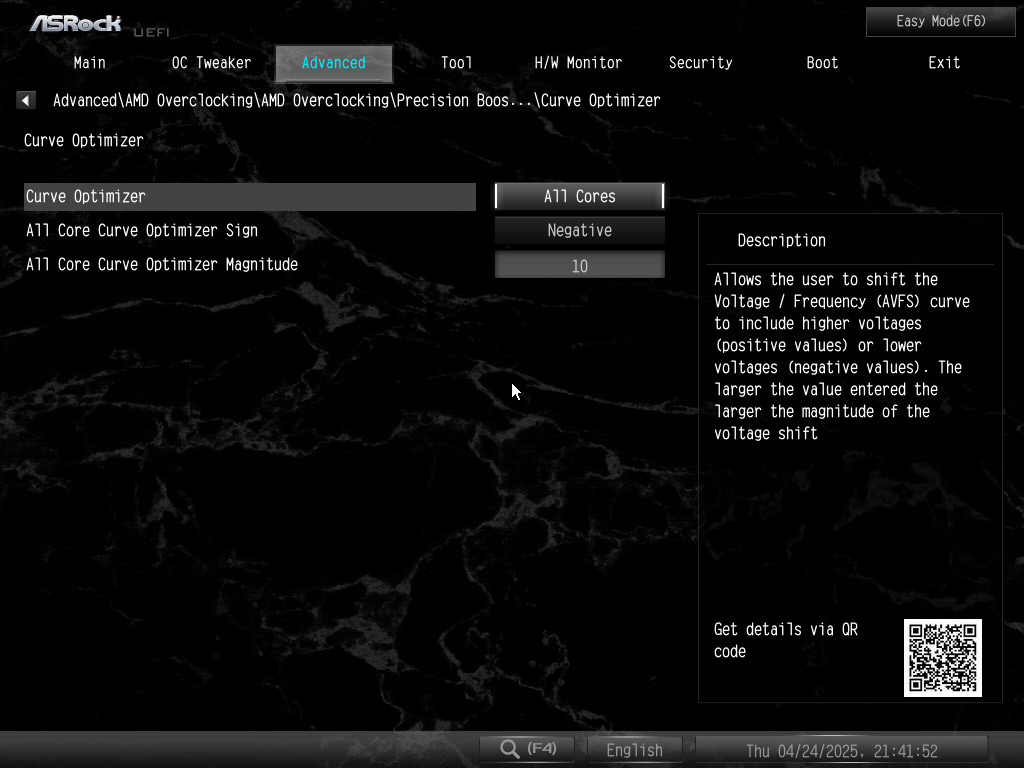Open the Curve Optimizer All Cores dropdown

tap(579, 196)
